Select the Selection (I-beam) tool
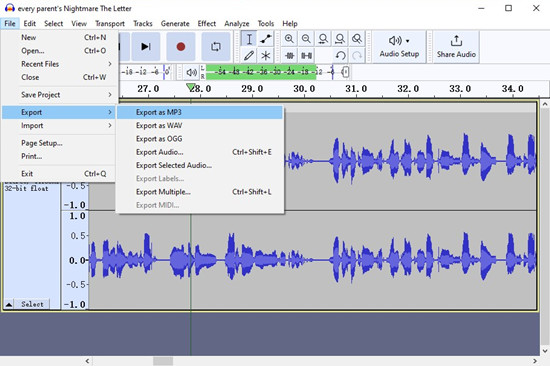Image resolution: width=550 pixels, height=366 pixels. click(x=249, y=39)
